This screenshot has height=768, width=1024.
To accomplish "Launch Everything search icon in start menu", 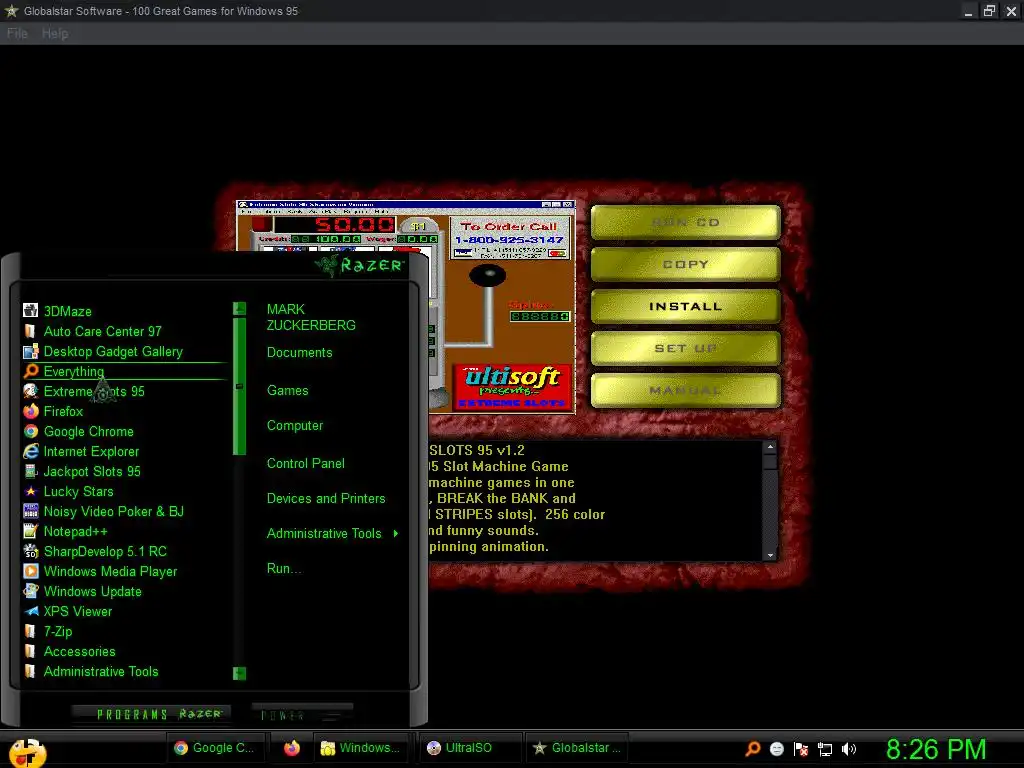I will [x=30, y=371].
